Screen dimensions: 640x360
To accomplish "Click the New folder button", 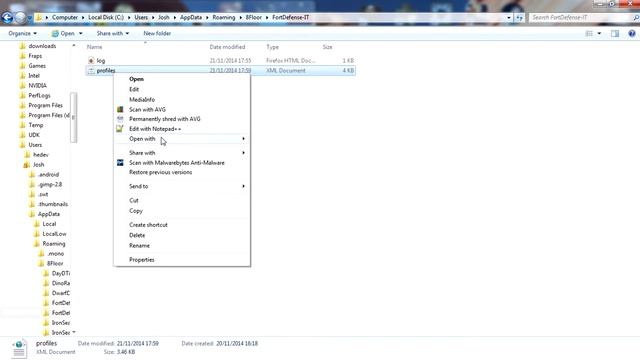I will tap(157, 33).
